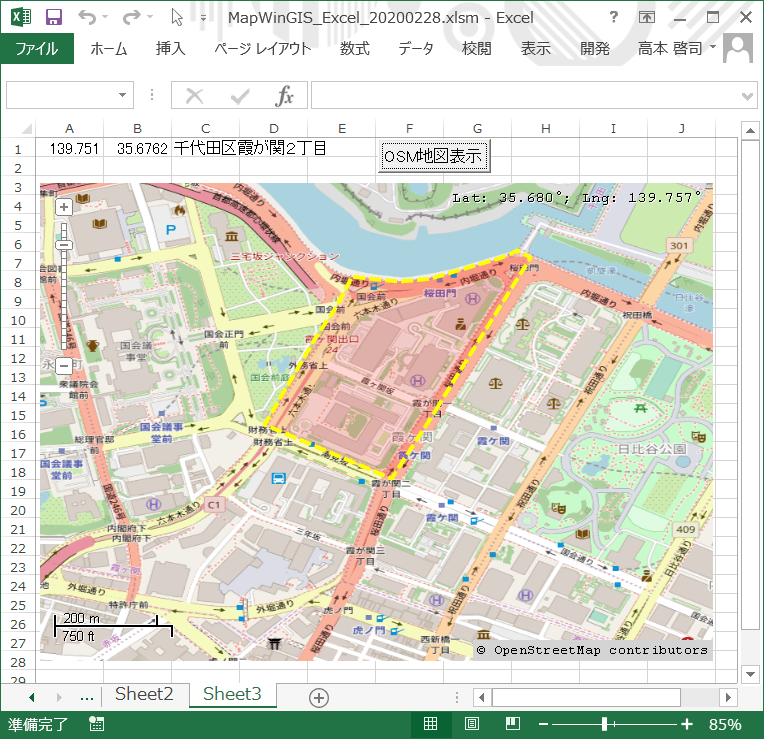
Task: Cancel formula entry with X icon
Action: pos(194,96)
